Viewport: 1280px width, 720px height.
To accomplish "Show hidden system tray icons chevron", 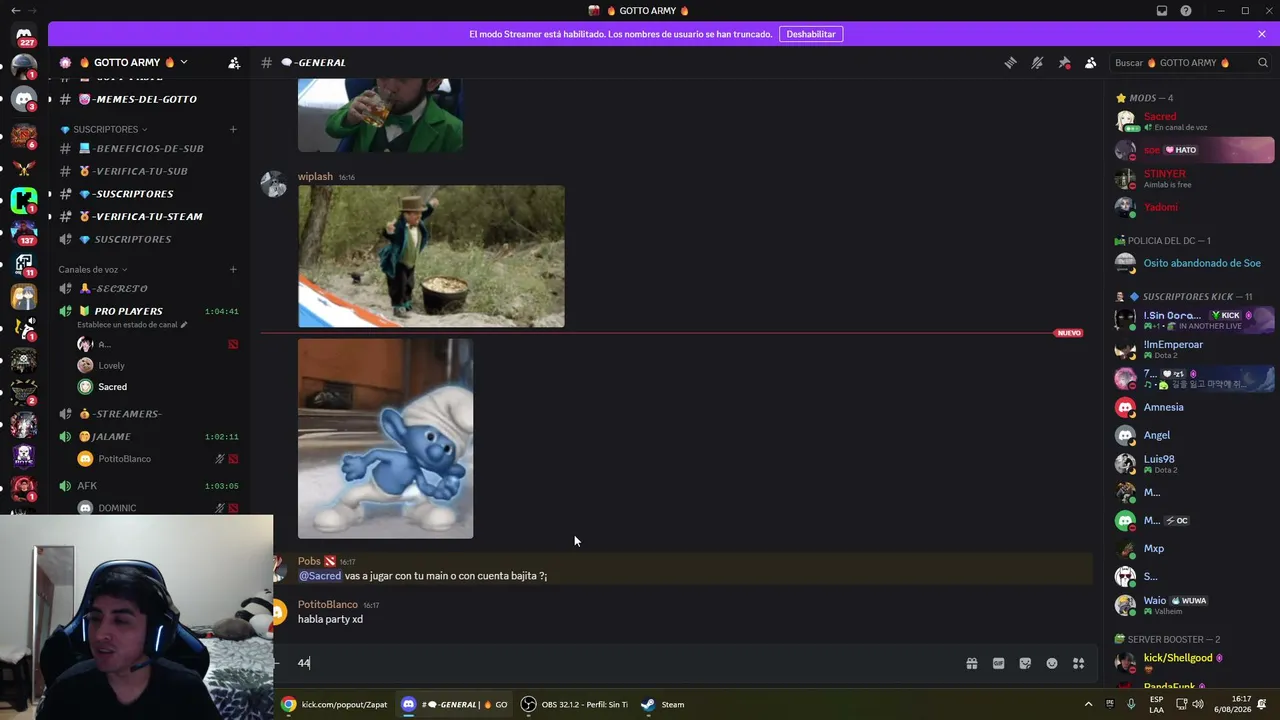I will click(1088, 704).
